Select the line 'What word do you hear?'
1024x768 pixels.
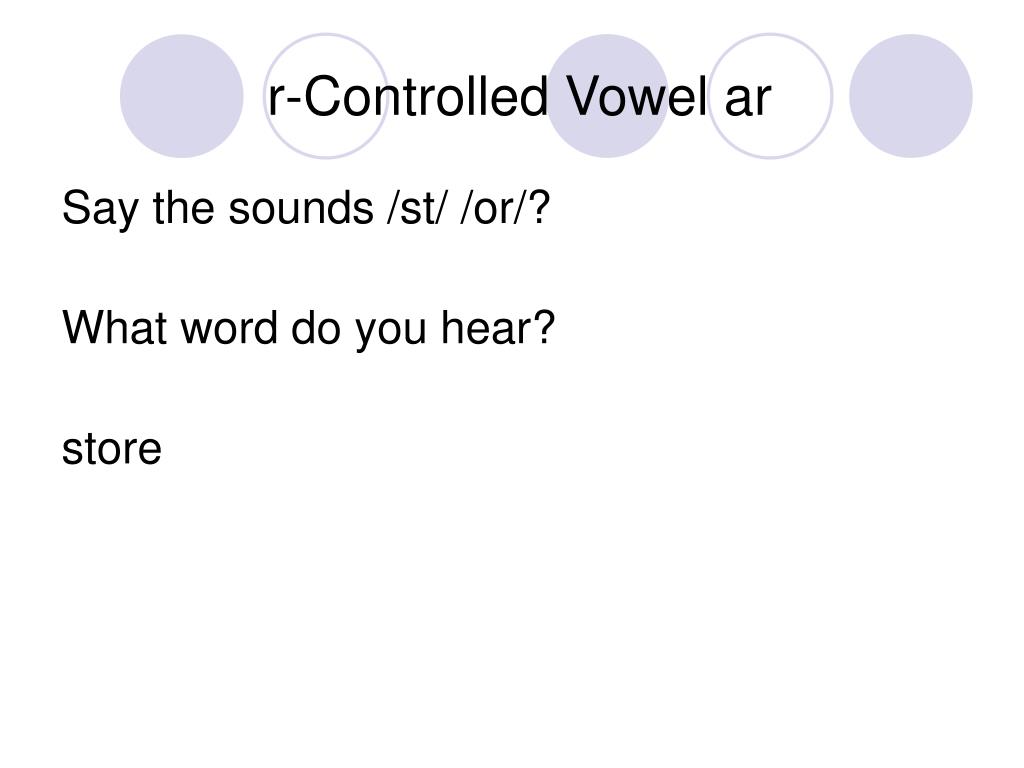point(308,329)
